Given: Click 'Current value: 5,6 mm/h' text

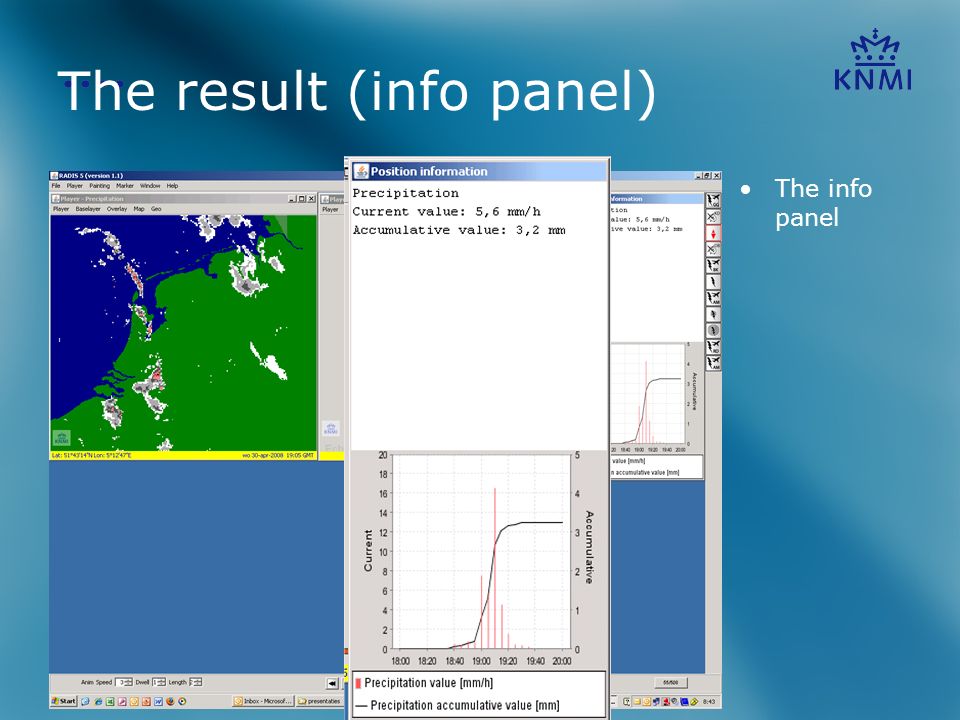Looking at the screenshot, I should [446, 212].
